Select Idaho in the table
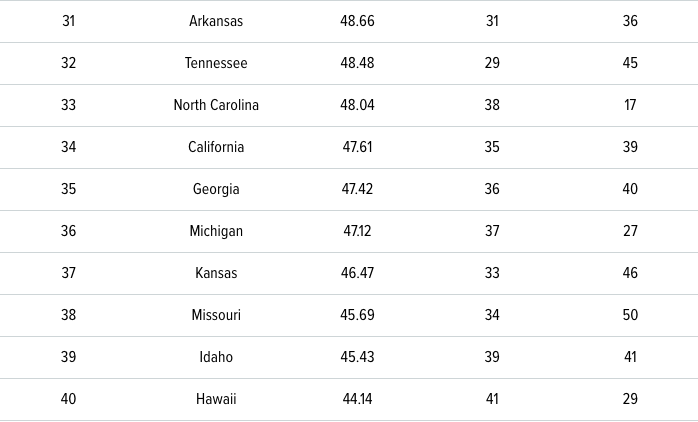This screenshot has width=698, height=422. click(216, 357)
